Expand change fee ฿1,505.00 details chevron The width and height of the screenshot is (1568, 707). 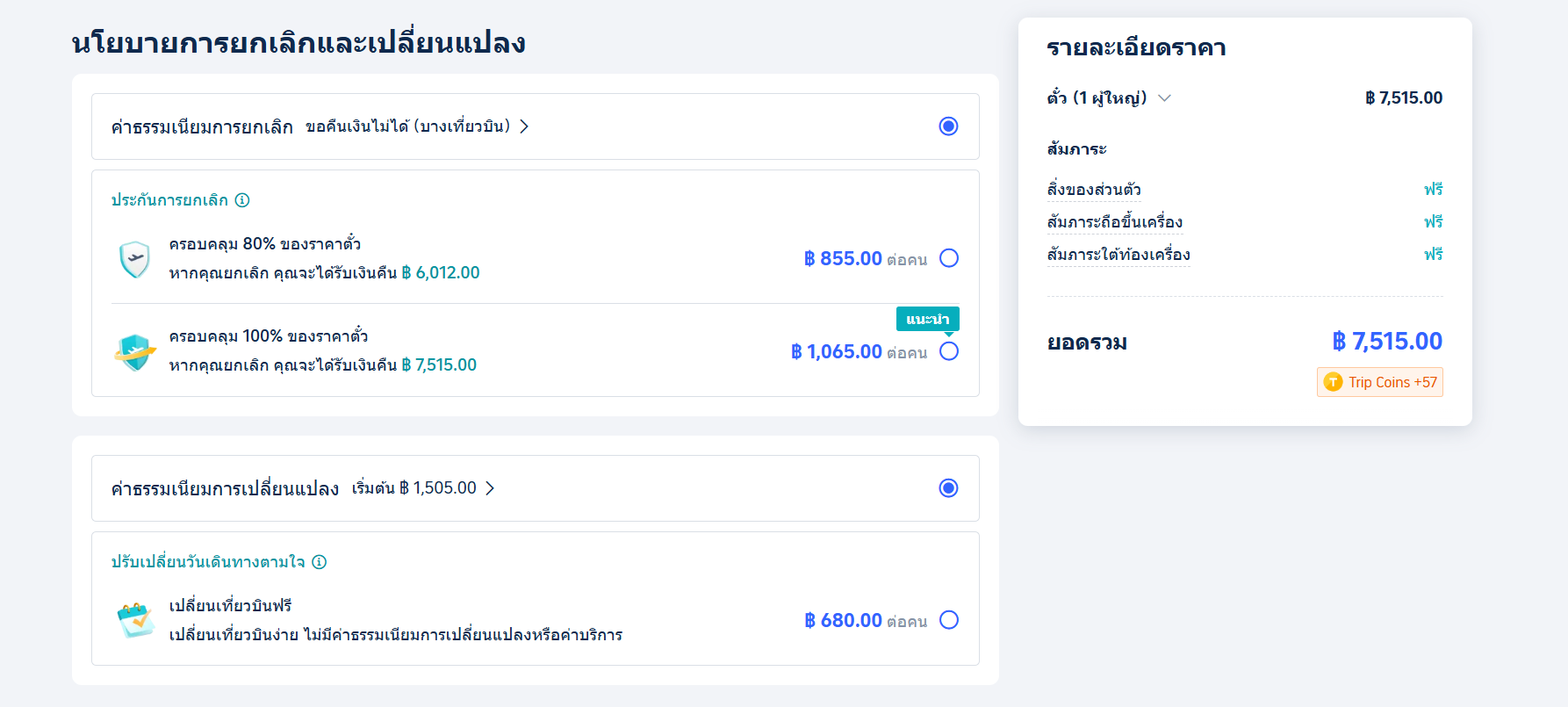coord(490,488)
